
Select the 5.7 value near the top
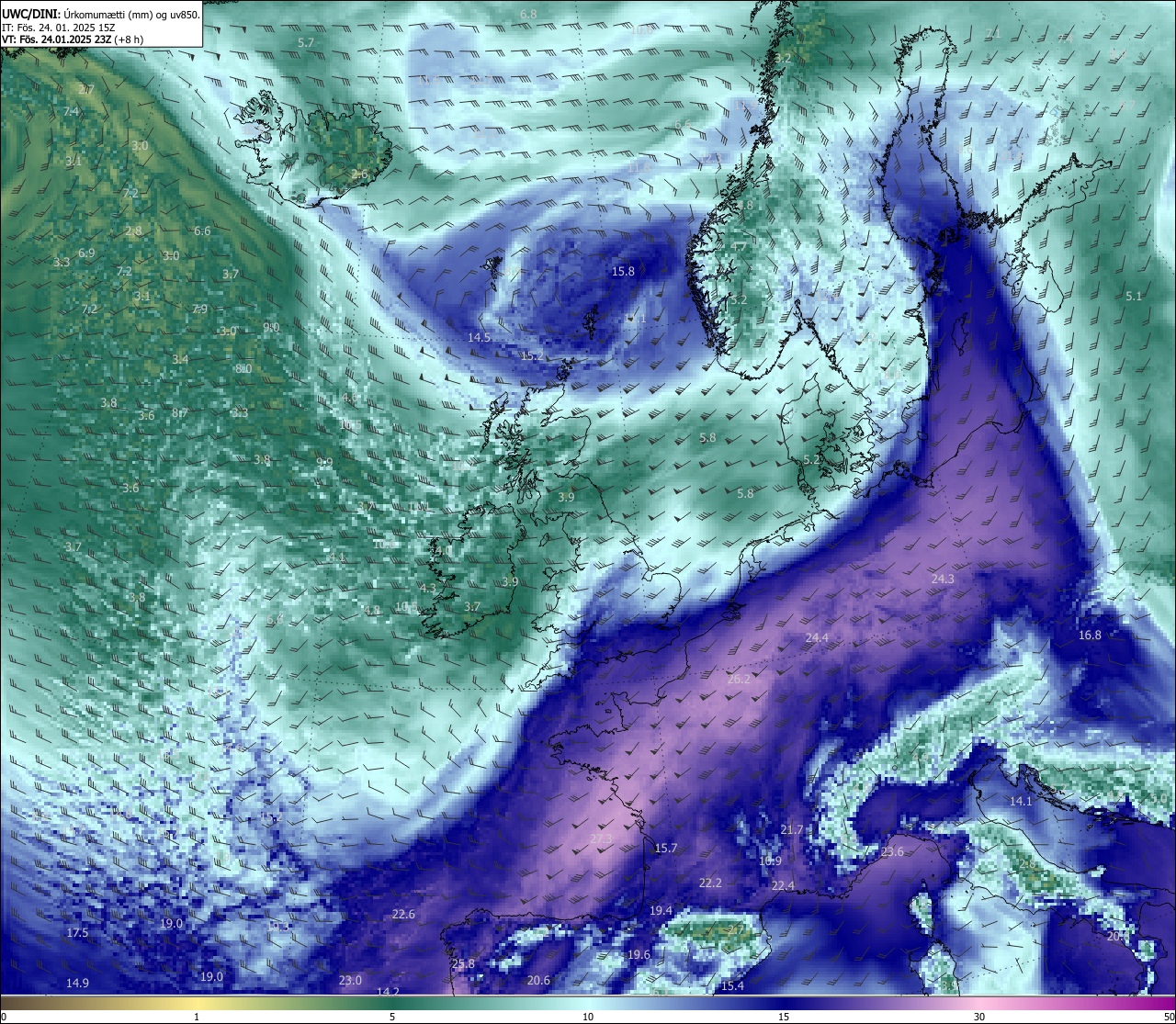pos(306,42)
